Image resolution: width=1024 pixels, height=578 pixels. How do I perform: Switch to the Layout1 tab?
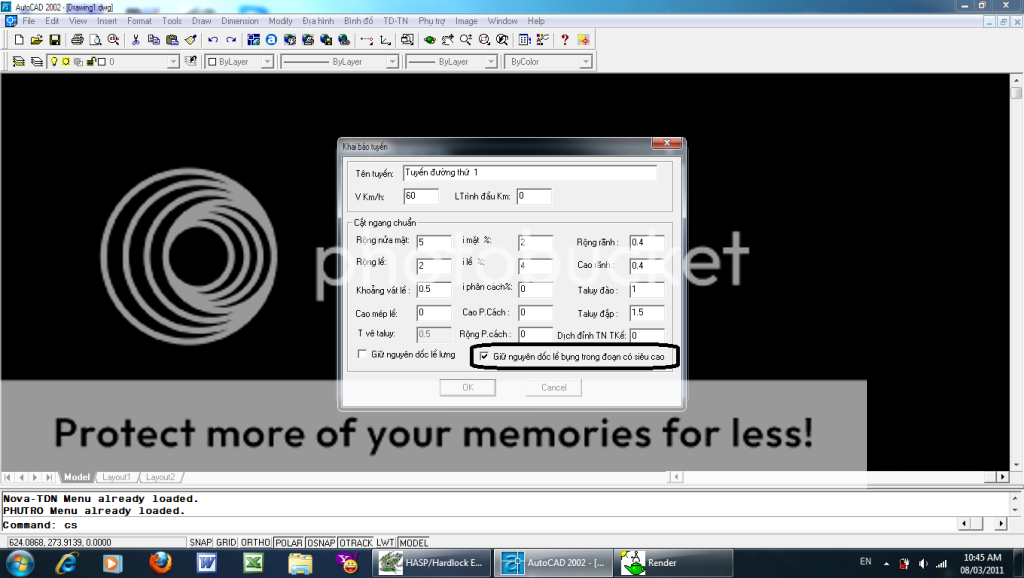116,477
